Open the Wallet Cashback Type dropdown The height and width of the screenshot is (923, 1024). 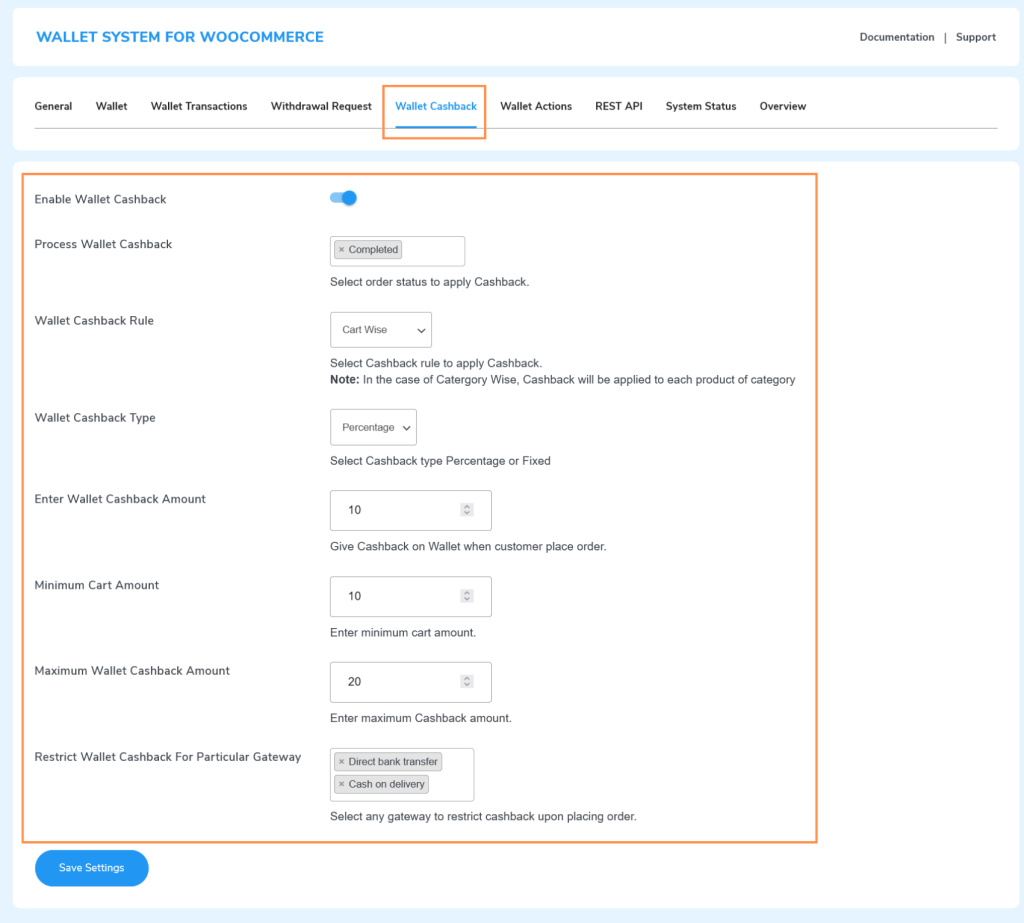(373, 427)
